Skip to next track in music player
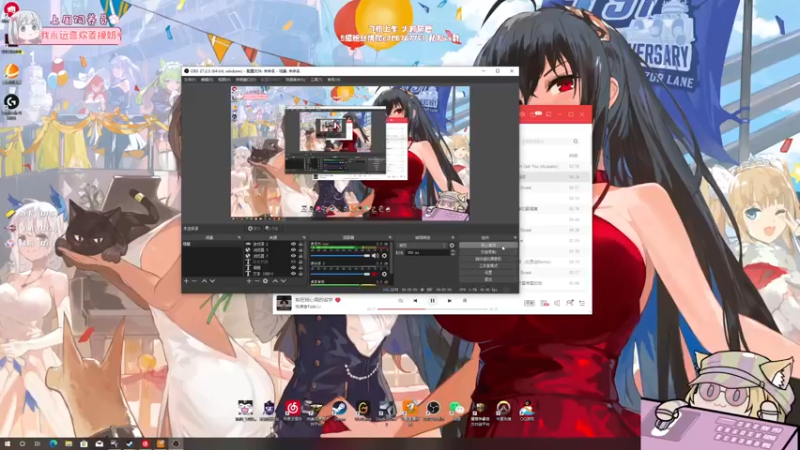Image resolution: width=800 pixels, height=450 pixels. click(x=449, y=301)
